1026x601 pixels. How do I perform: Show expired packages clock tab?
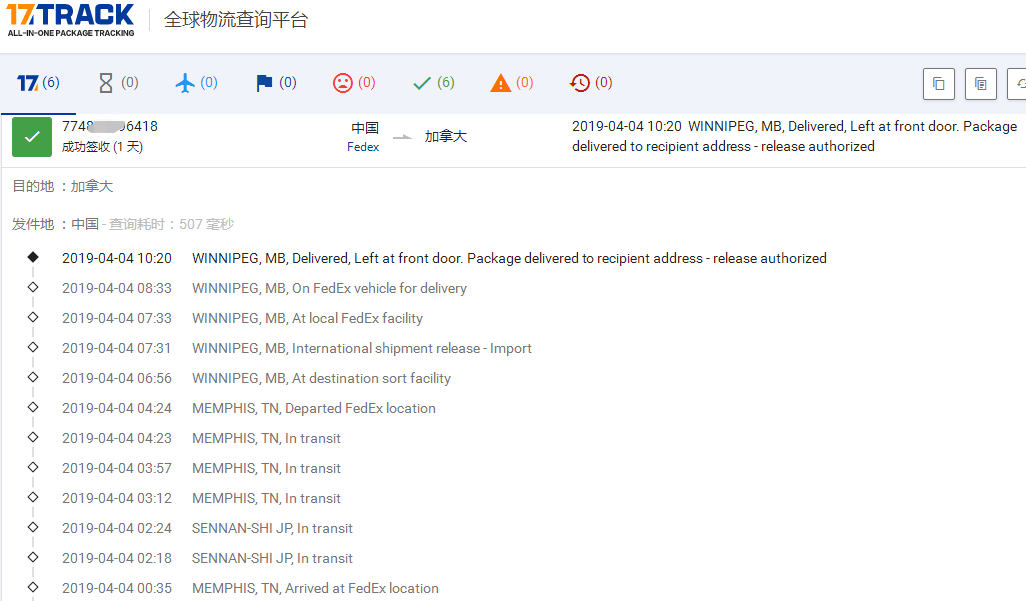click(x=590, y=83)
